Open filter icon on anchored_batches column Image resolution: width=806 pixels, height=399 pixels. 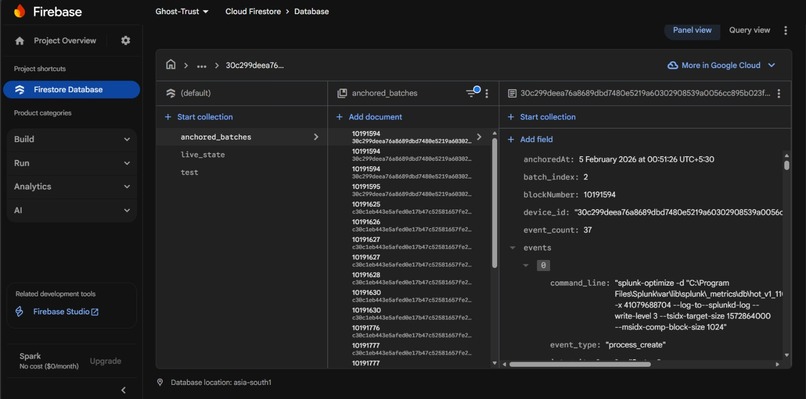[x=472, y=93]
